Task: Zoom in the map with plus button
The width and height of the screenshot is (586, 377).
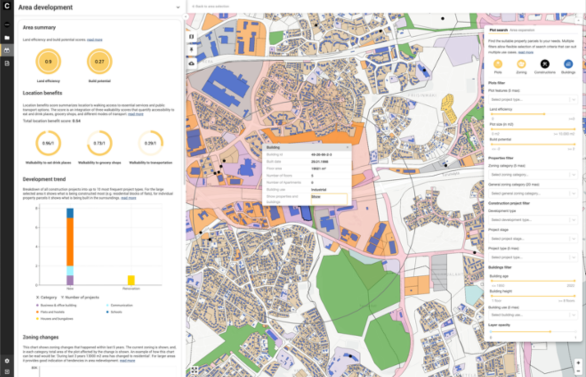Action: pos(578,362)
